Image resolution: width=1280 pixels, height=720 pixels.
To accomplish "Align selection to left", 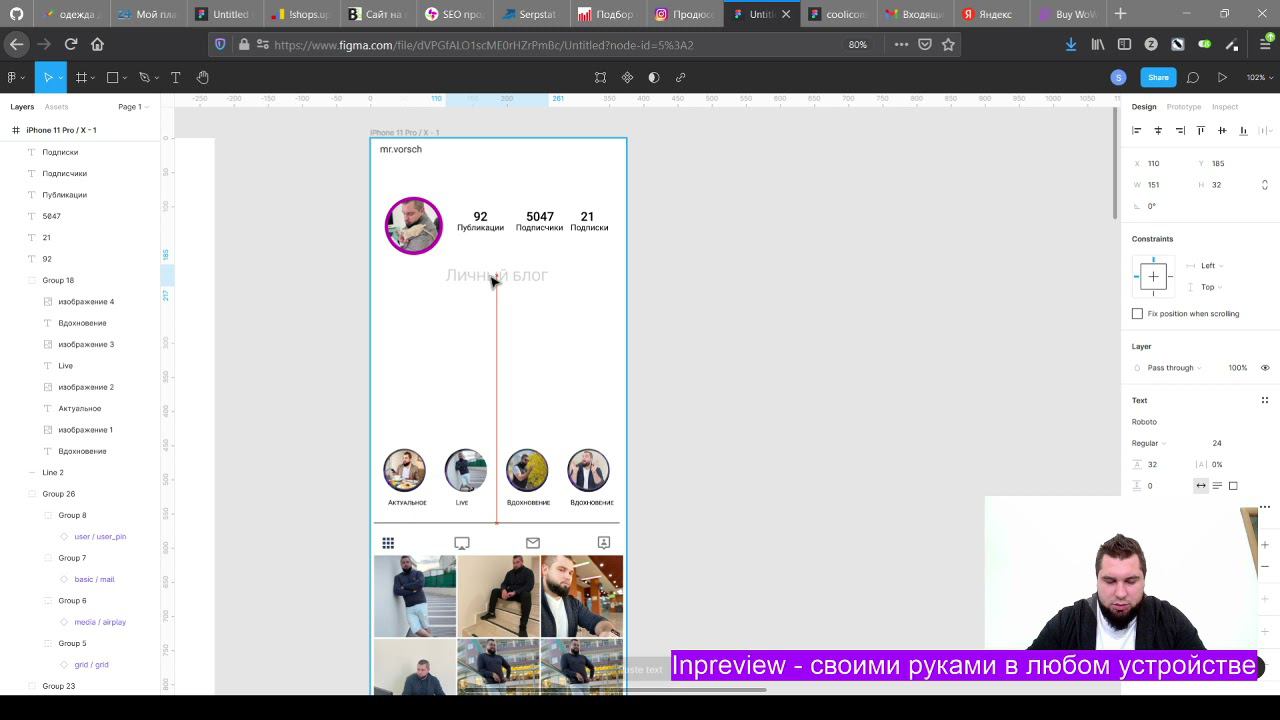I will [x=1137, y=130].
